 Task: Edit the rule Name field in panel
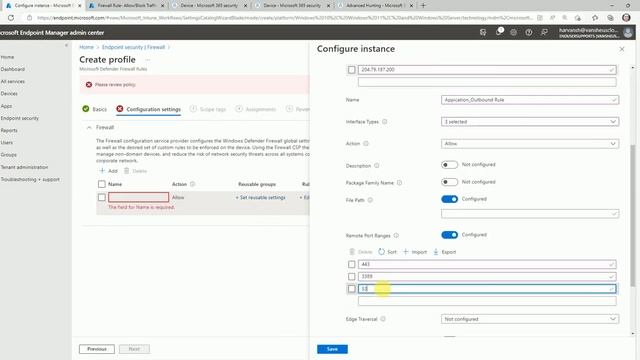coord(530,100)
